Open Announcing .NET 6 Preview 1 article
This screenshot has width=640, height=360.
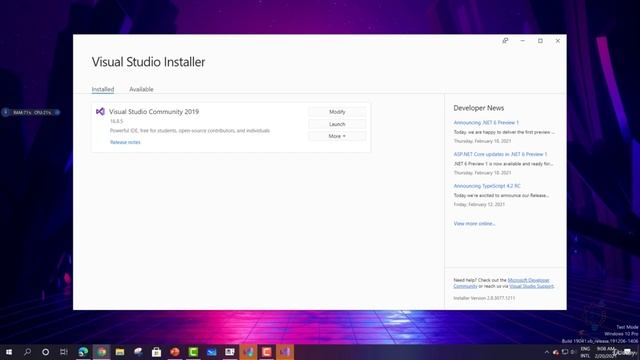pyautogui.click(x=486, y=122)
